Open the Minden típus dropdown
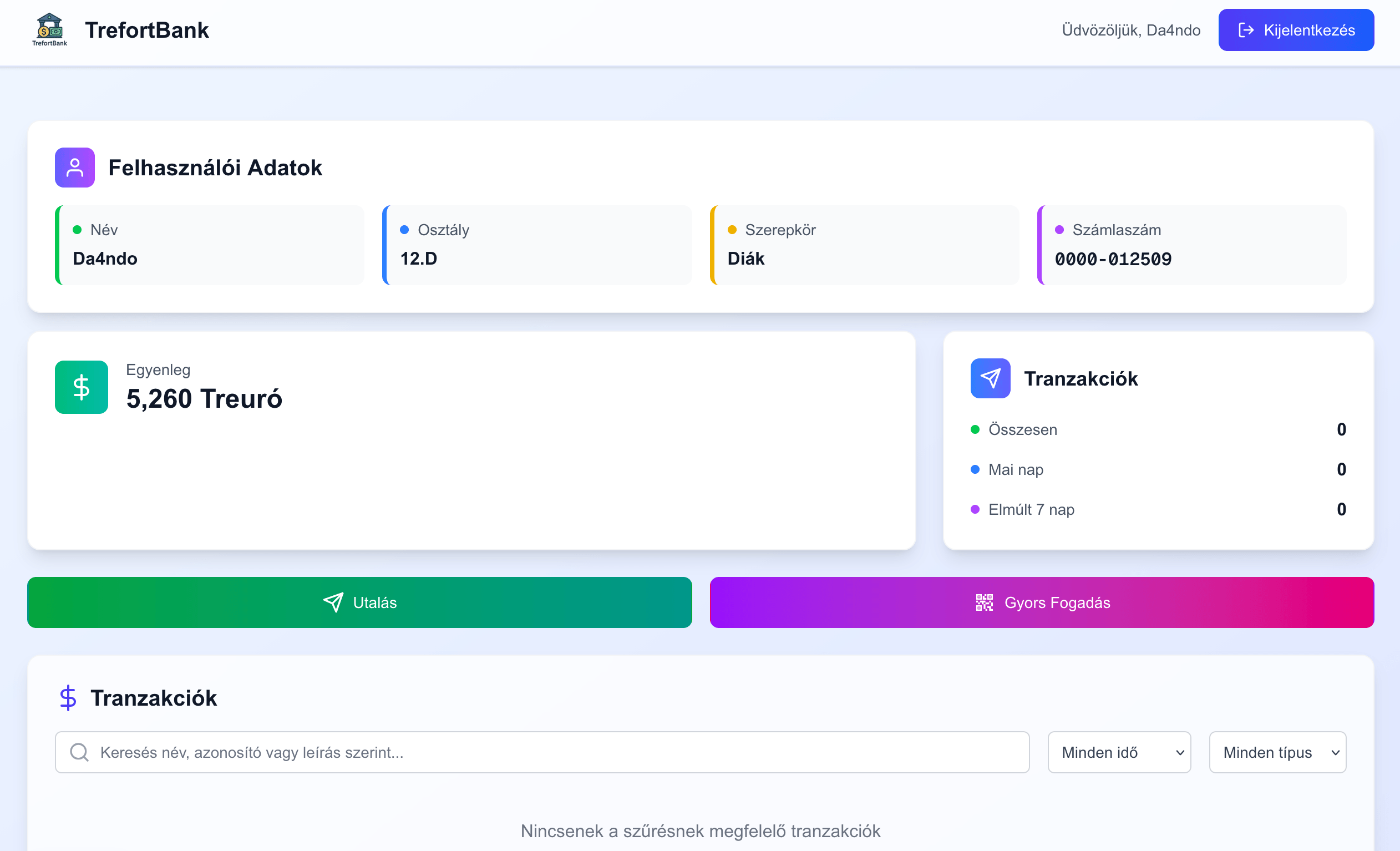The height and width of the screenshot is (851, 1400). coord(1277,752)
